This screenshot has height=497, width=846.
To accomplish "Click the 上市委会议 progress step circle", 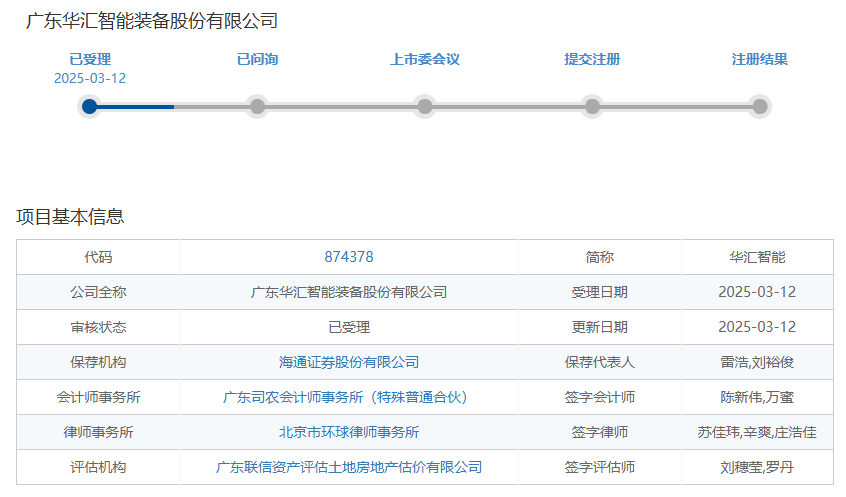I will (425, 106).
